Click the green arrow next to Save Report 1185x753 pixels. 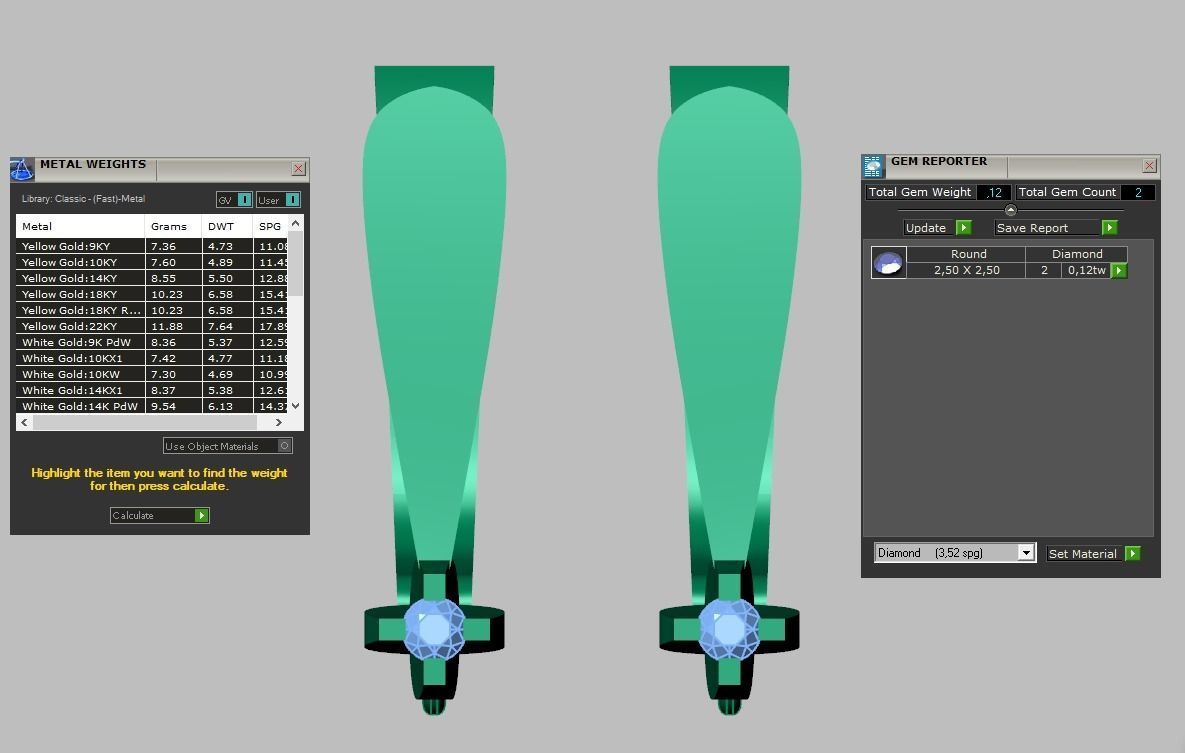(x=1109, y=228)
